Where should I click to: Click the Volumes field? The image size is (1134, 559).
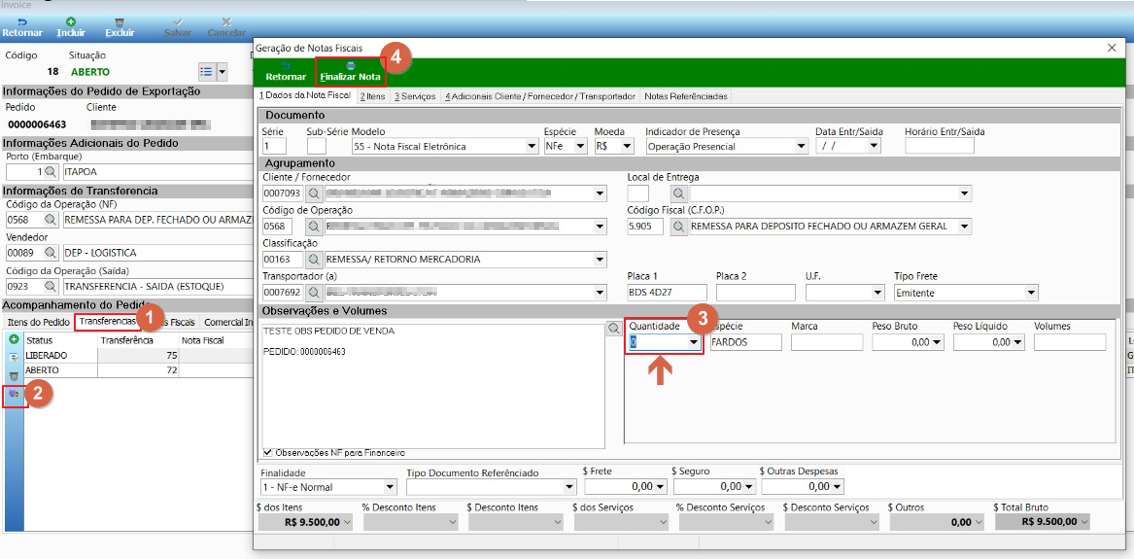[1070, 342]
